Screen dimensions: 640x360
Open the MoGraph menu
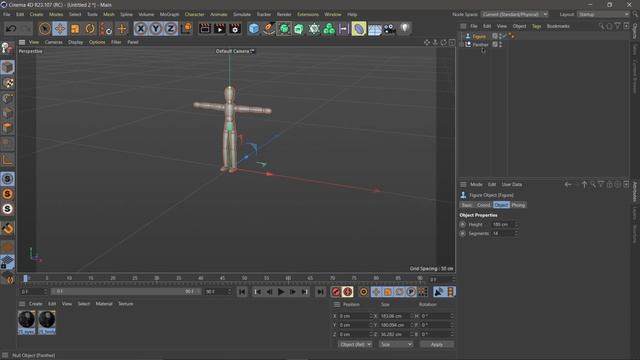[169, 14]
